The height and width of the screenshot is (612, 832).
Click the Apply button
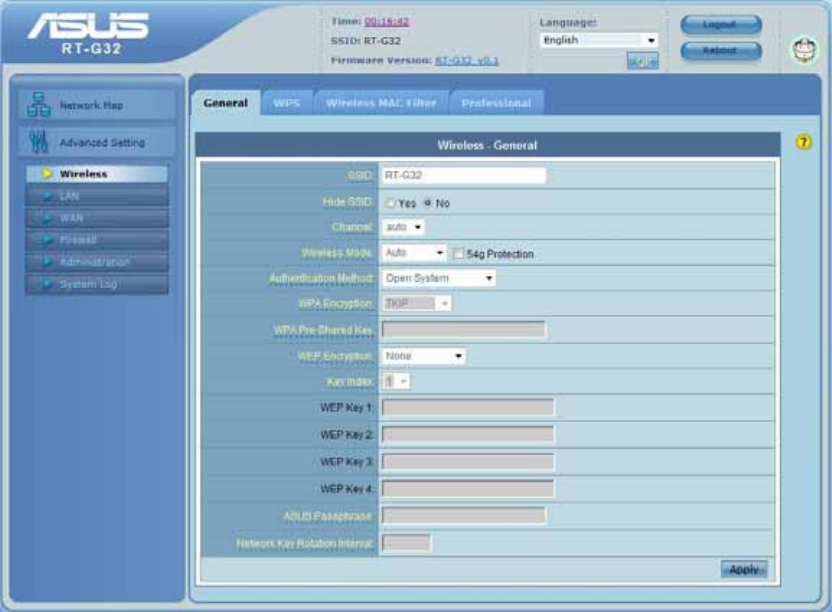[x=744, y=569]
